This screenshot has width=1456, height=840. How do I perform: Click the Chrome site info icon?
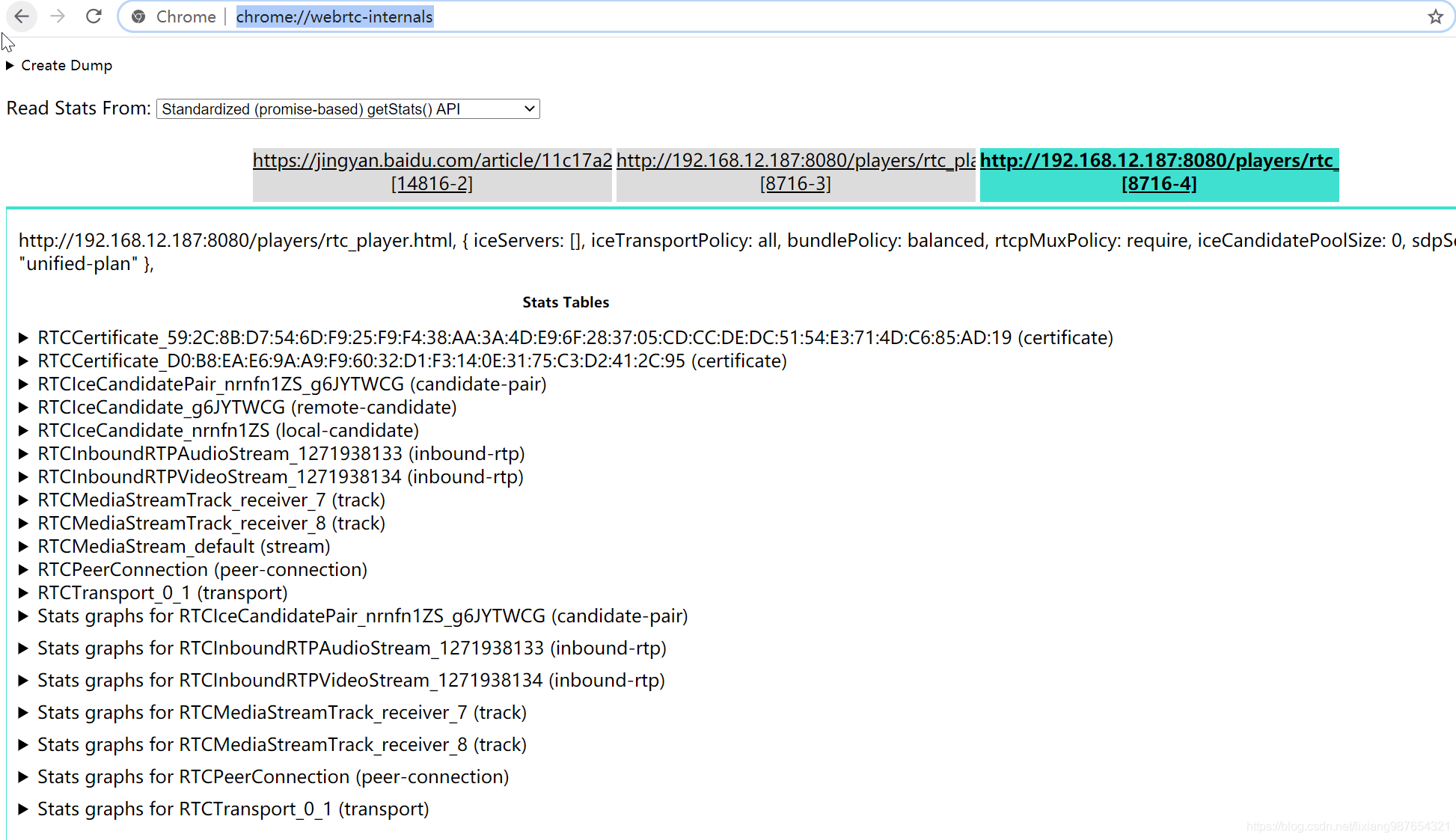point(138,16)
